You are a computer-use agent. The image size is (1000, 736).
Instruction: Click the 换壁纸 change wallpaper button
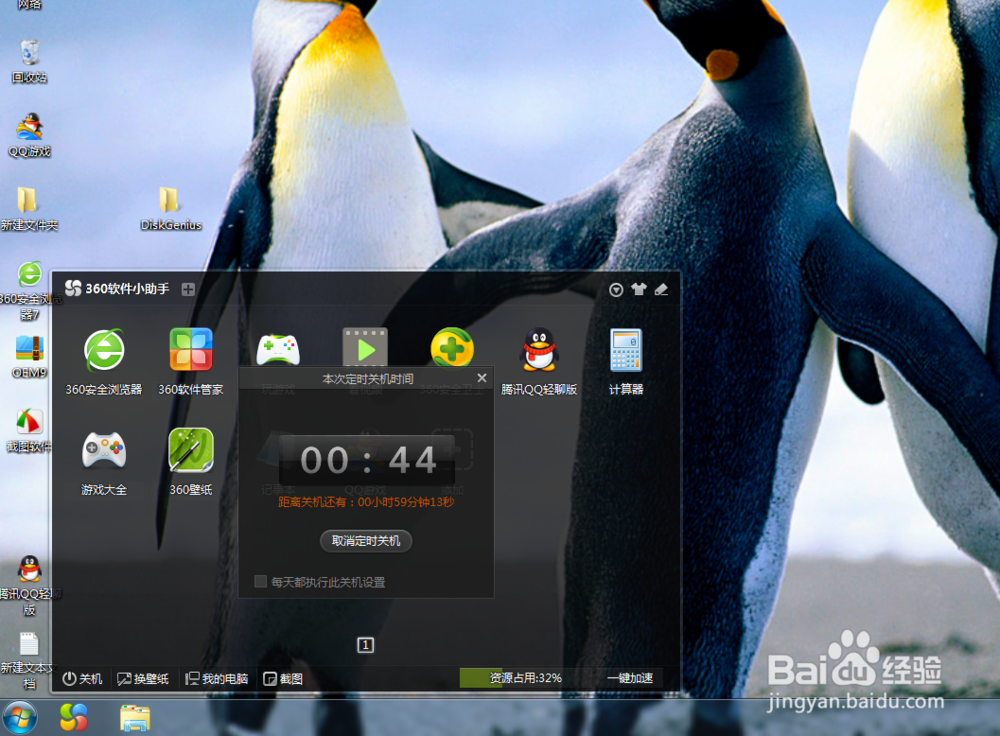click(x=143, y=679)
